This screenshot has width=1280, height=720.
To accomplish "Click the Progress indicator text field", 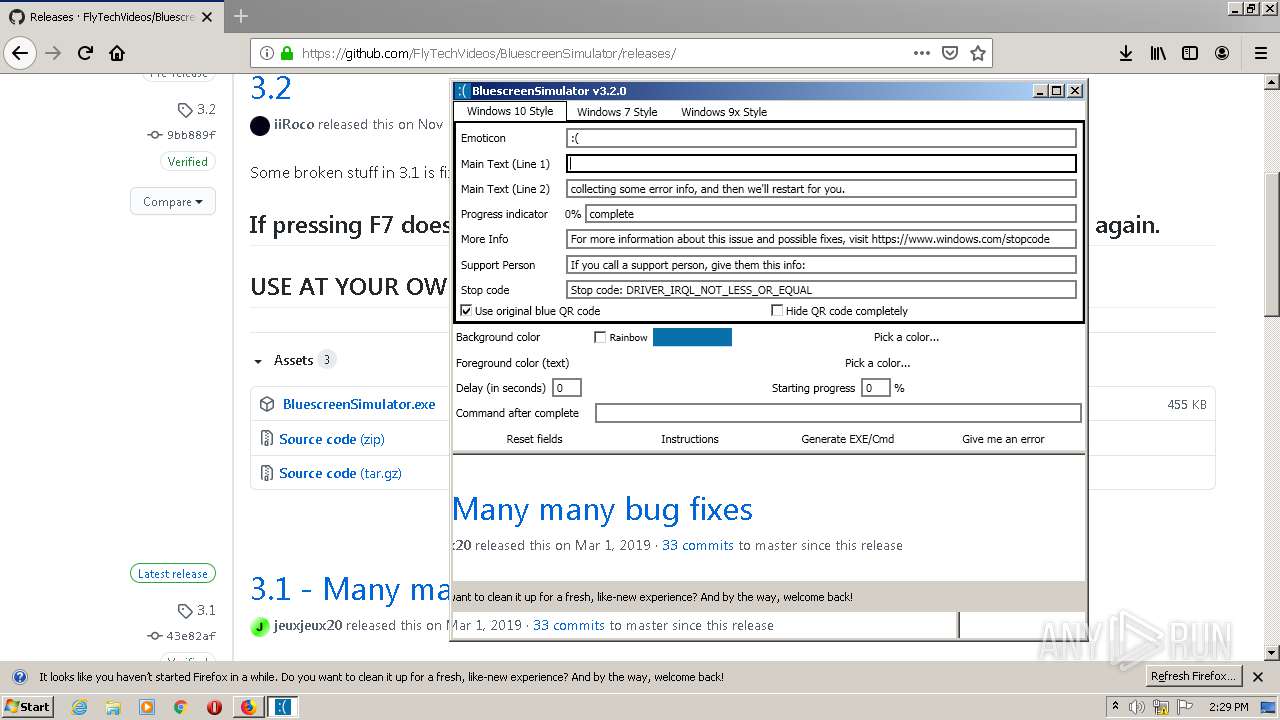I will (x=831, y=213).
